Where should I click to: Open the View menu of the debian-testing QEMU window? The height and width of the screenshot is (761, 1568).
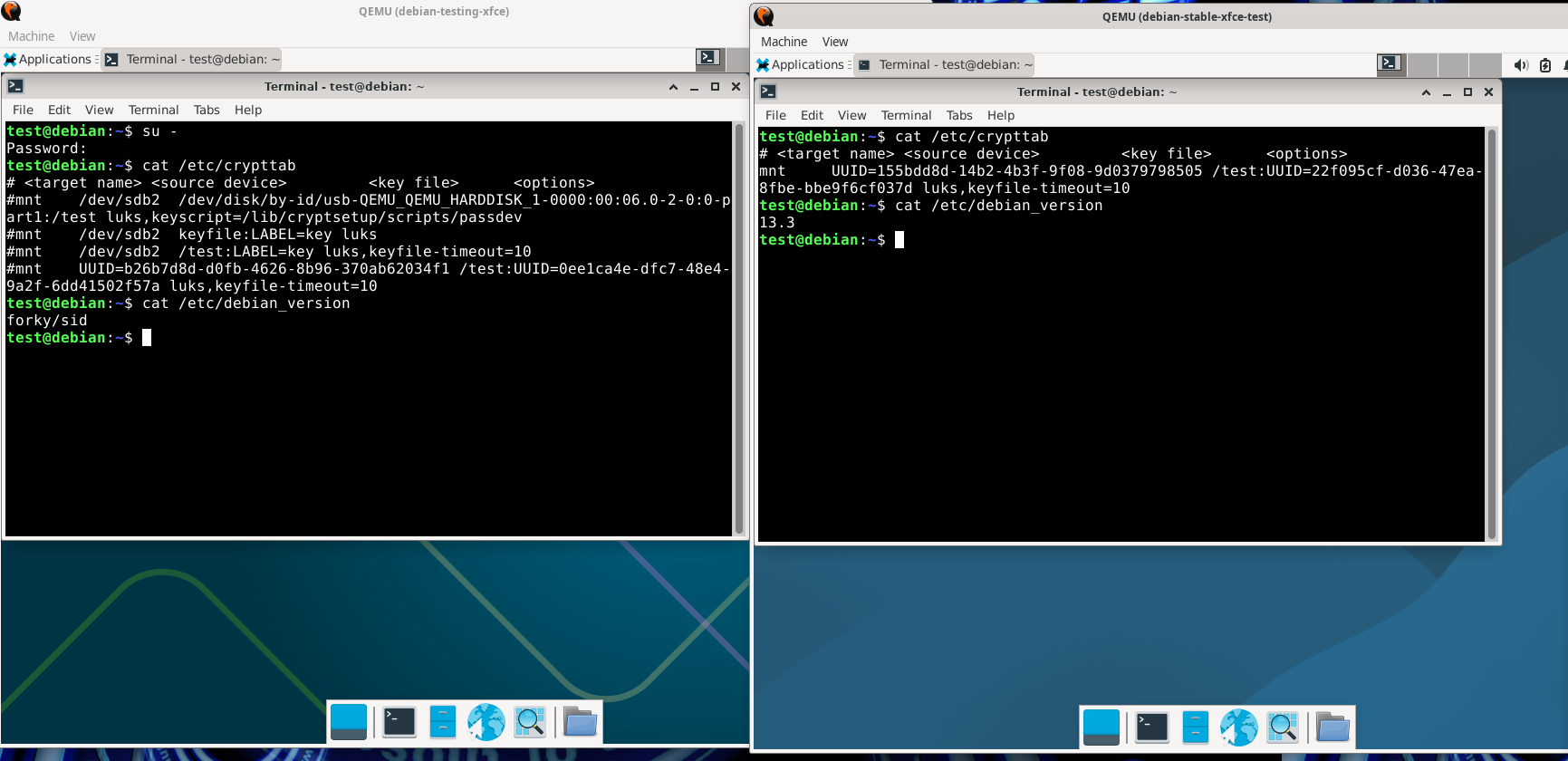(x=82, y=36)
